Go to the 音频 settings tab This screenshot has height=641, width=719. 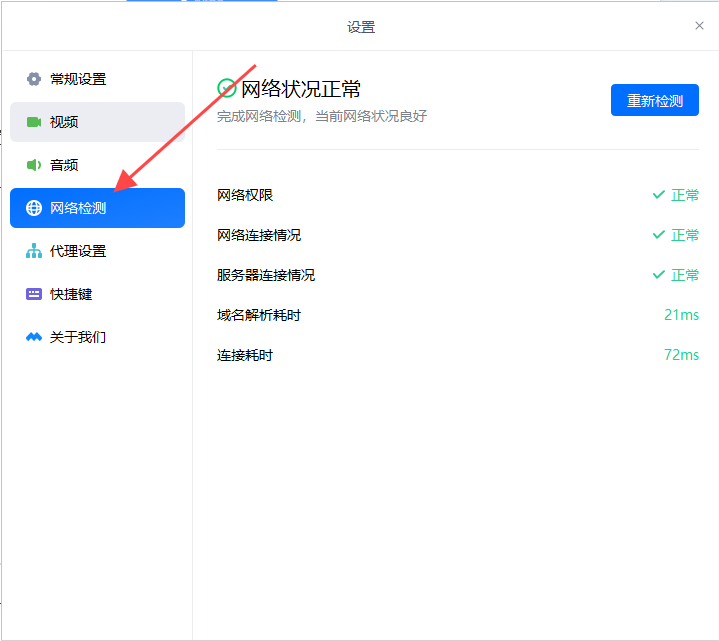[97, 165]
